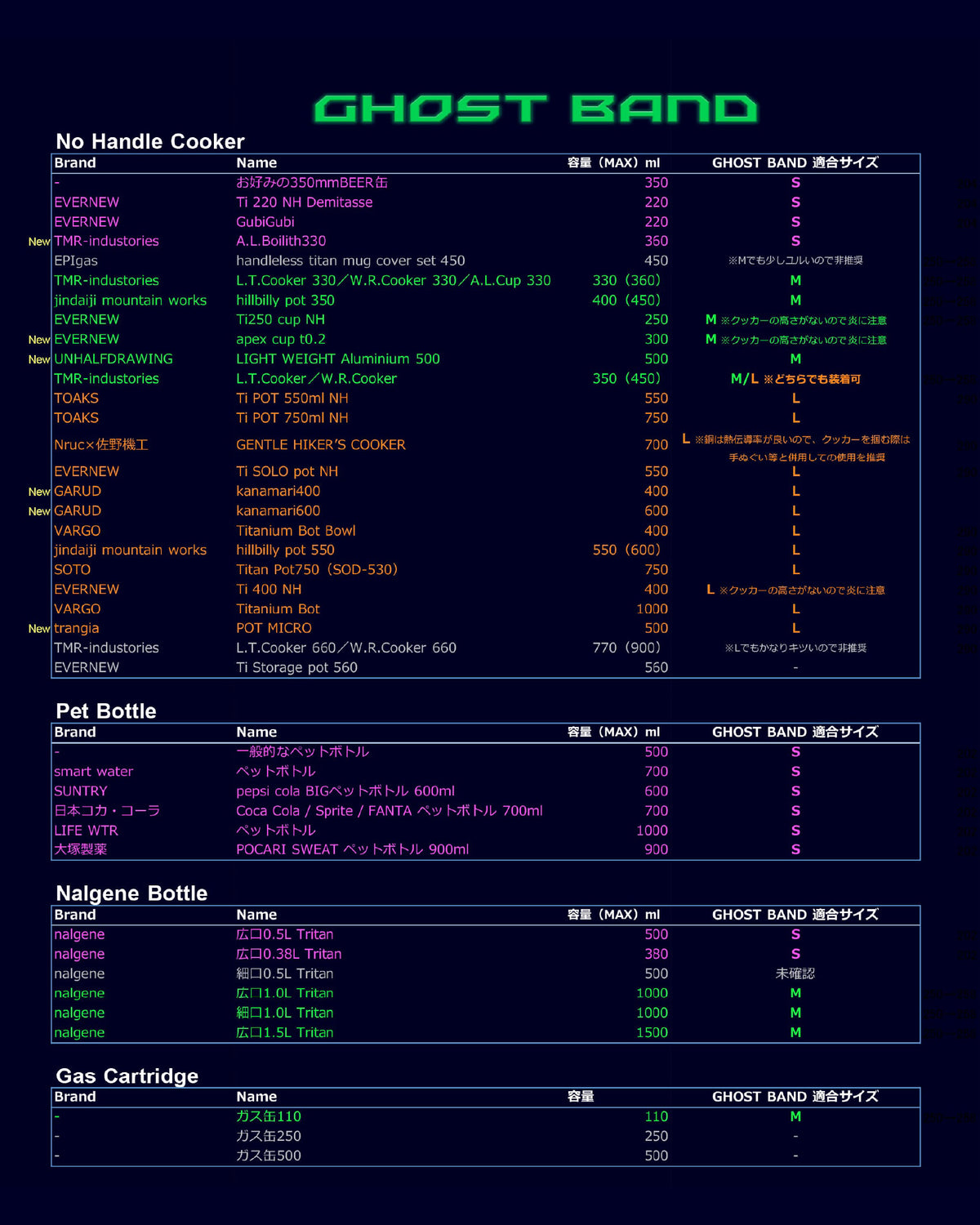Image resolution: width=980 pixels, height=1225 pixels.
Task: Click '広口0.38L Tritan' bottle name
Action: 289,954
